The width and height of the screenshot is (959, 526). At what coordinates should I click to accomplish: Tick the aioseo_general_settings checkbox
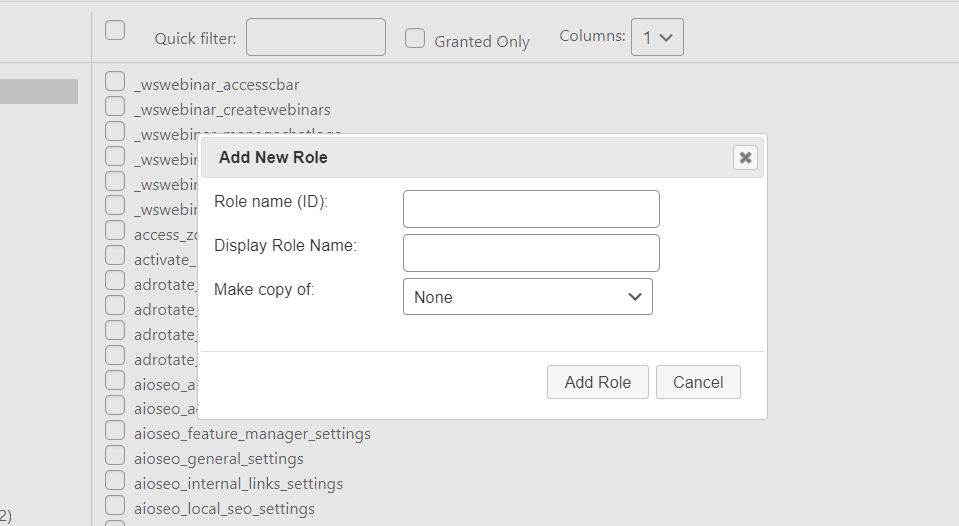pyautogui.click(x=115, y=456)
